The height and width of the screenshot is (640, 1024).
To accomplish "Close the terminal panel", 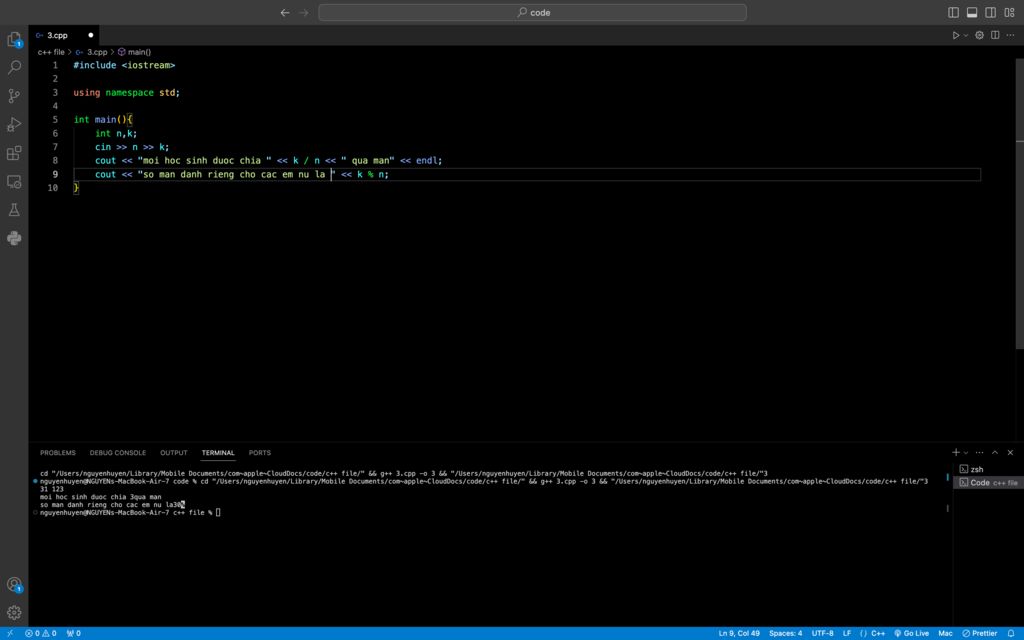I will click(1010, 452).
